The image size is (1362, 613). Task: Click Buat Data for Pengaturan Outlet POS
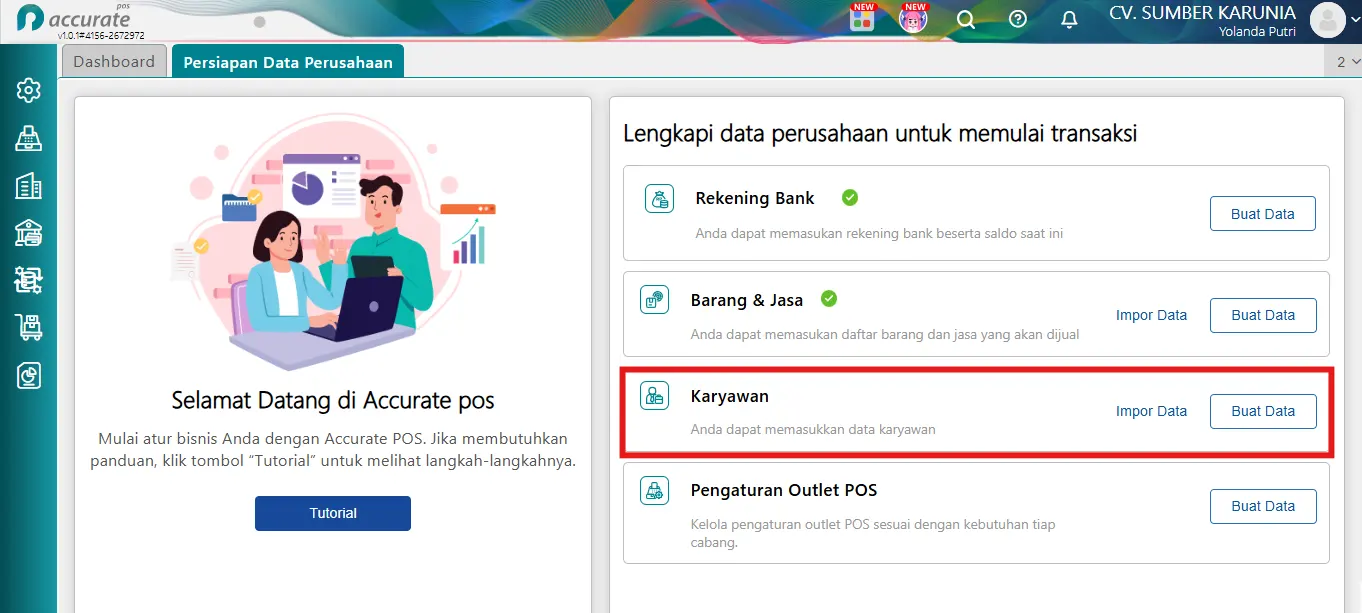click(1263, 506)
